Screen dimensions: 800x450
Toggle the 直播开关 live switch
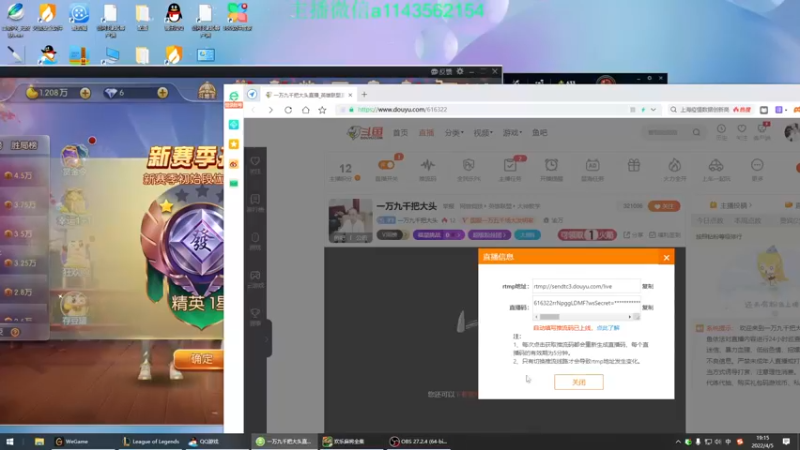(386, 165)
